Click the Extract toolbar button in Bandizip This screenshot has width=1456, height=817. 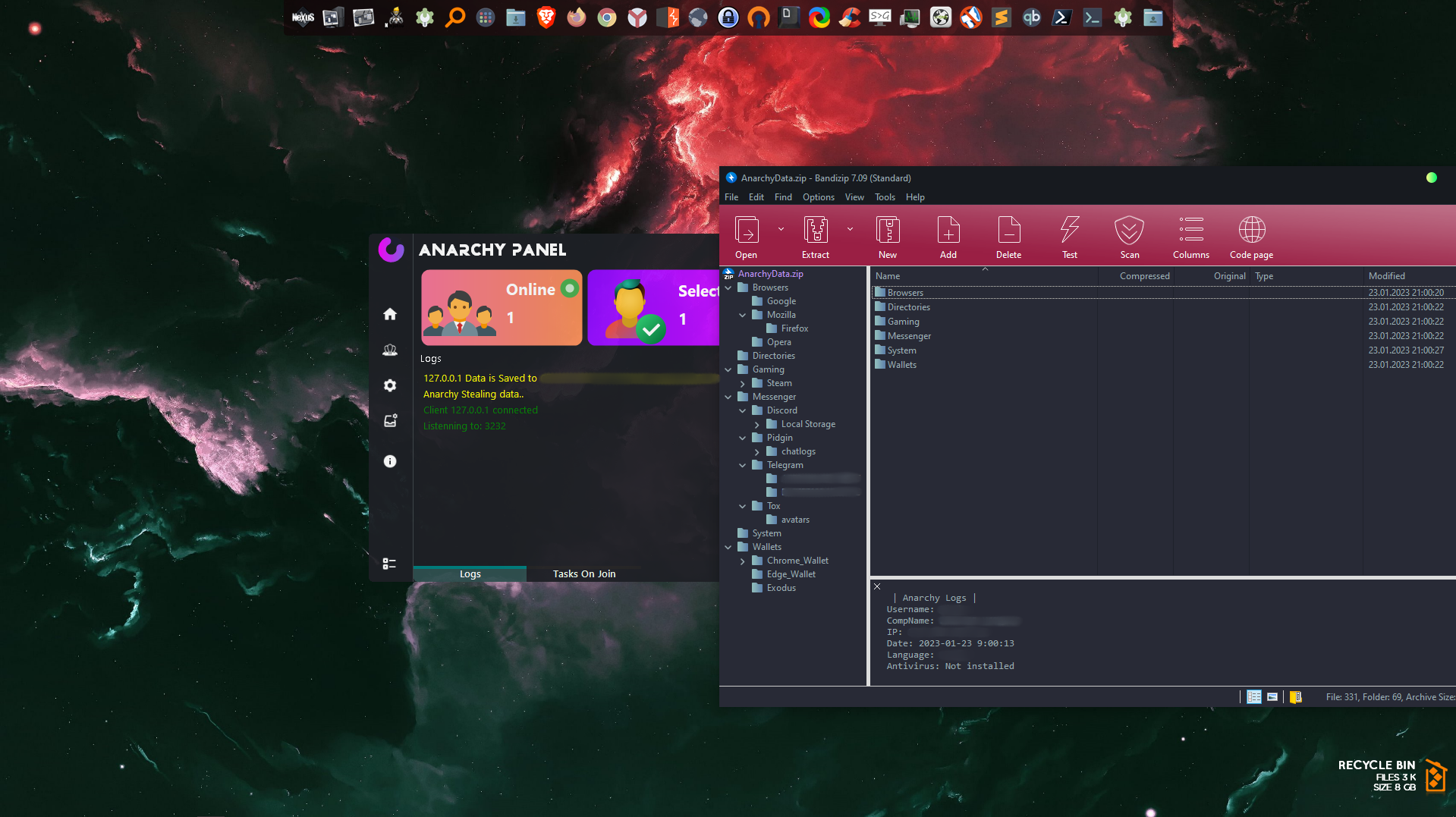(816, 236)
